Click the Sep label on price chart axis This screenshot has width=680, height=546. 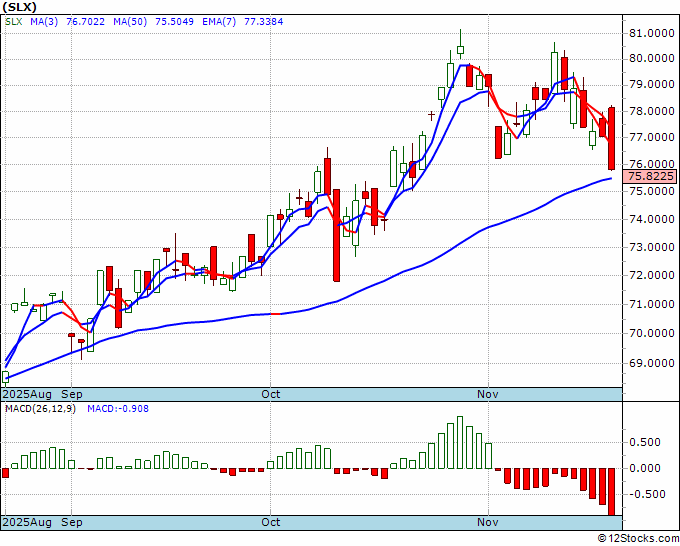coord(72,394)
